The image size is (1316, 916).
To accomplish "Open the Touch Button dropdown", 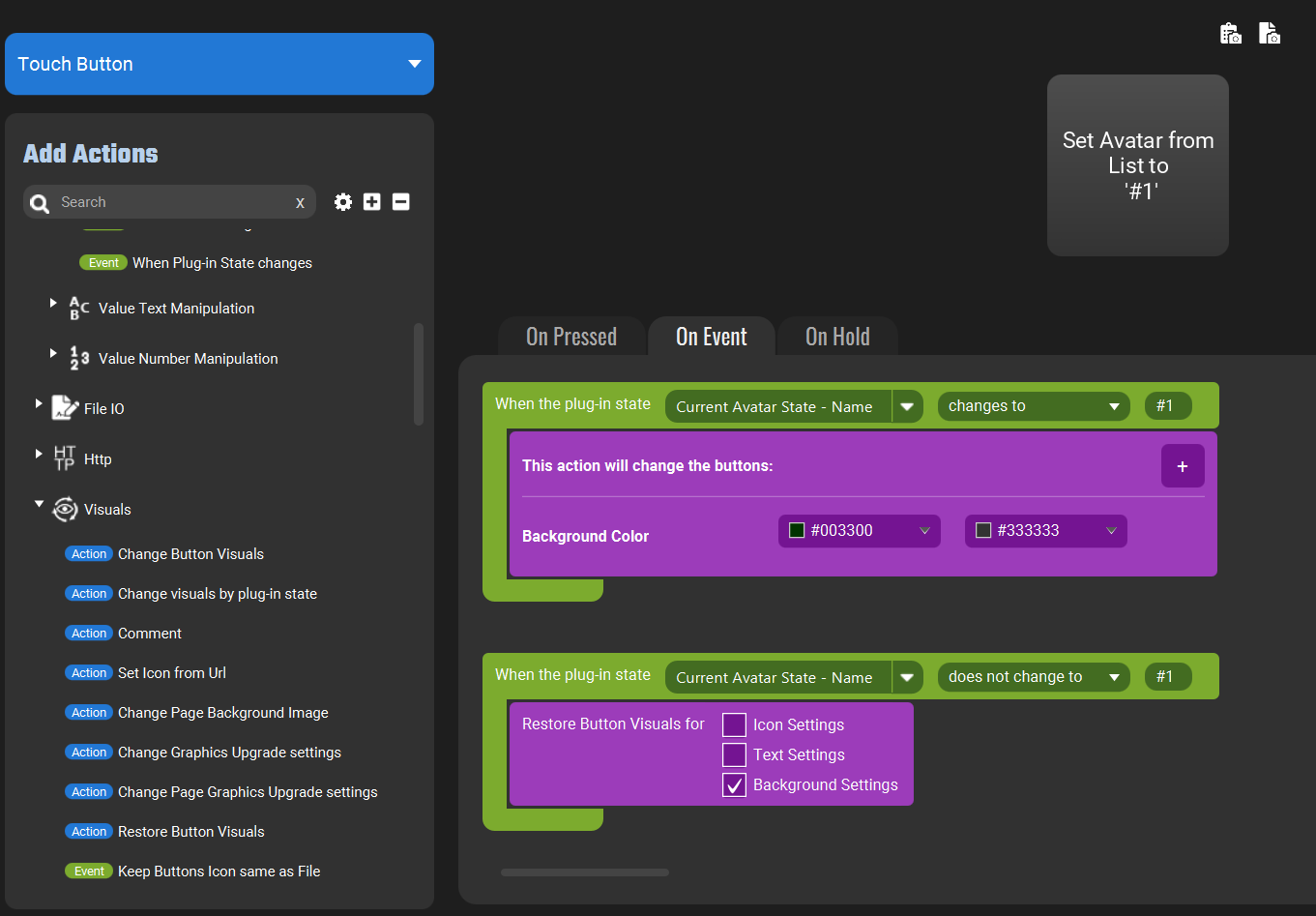I will click(219, 64).
